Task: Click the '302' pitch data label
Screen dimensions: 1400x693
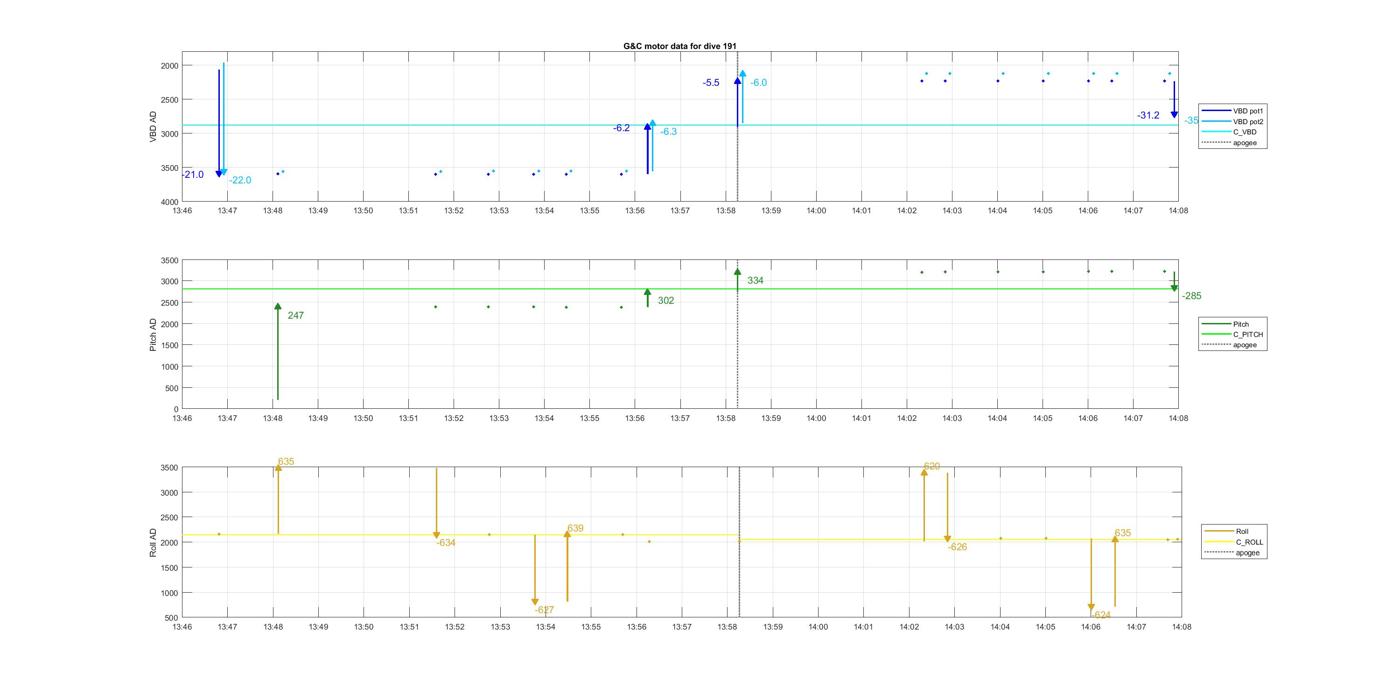Action: pos(666,301)
